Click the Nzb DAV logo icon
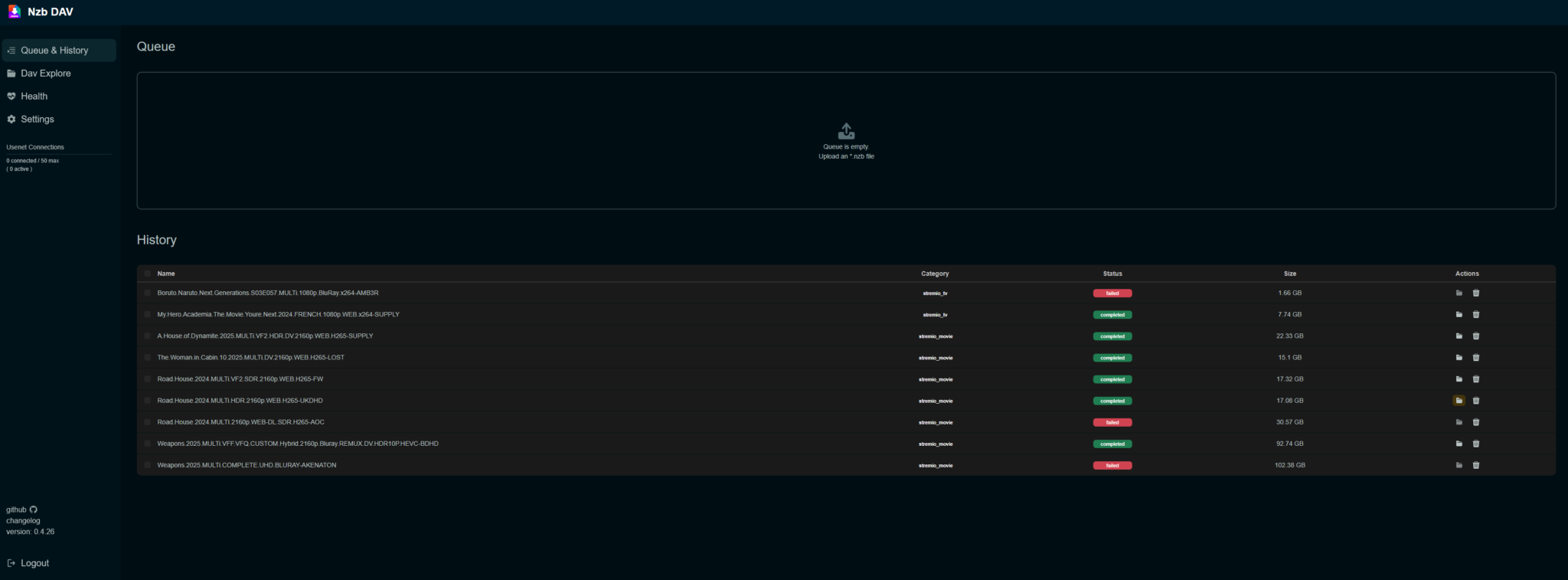This screenshot has height=580, width=1568. coord(14,11)
